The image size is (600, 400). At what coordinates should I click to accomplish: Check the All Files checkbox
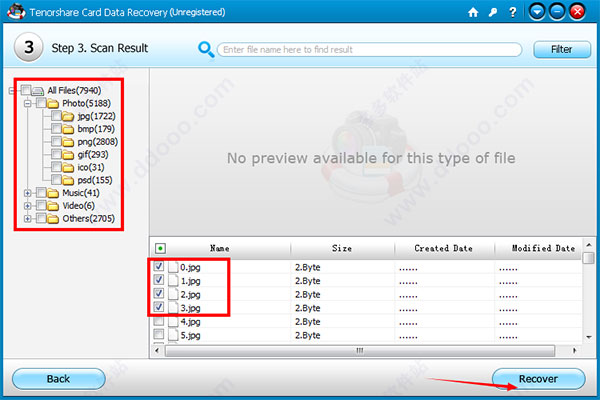26,90
